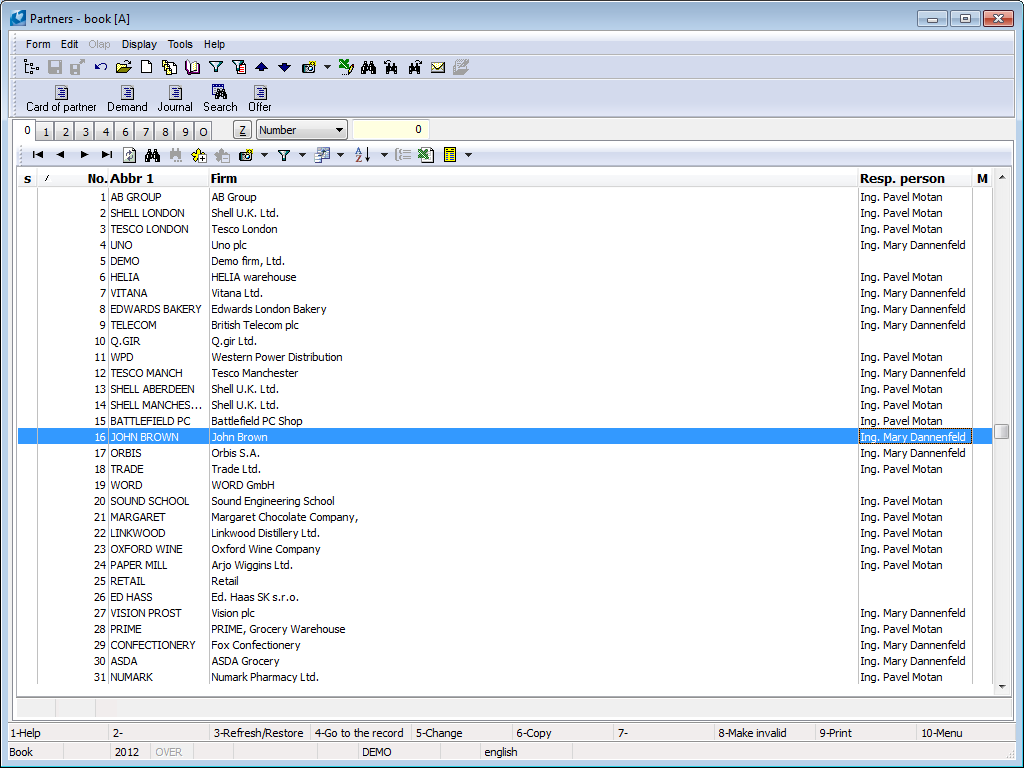Click the new blank page icon
This screenshot has height=768, width=1024.
(147, 67)
